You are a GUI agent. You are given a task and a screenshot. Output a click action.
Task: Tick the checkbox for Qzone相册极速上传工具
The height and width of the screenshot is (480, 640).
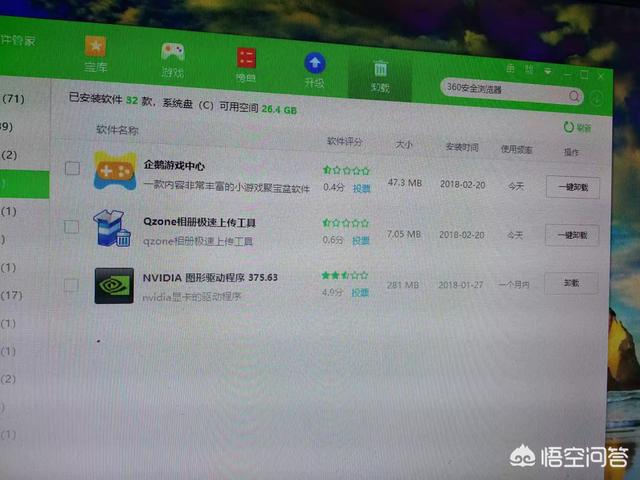71,227
